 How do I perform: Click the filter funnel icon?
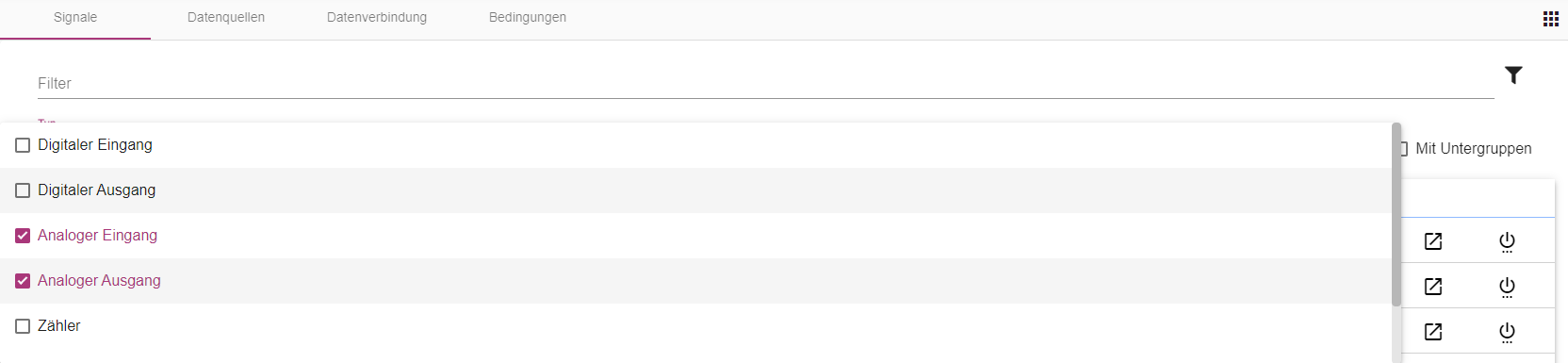click(x=1513, y=75)
